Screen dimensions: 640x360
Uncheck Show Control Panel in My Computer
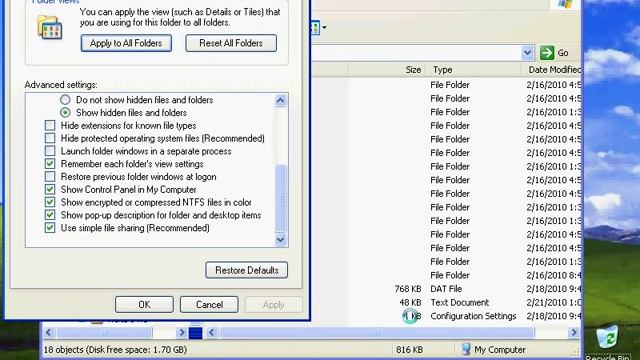(x=50, y=189)
